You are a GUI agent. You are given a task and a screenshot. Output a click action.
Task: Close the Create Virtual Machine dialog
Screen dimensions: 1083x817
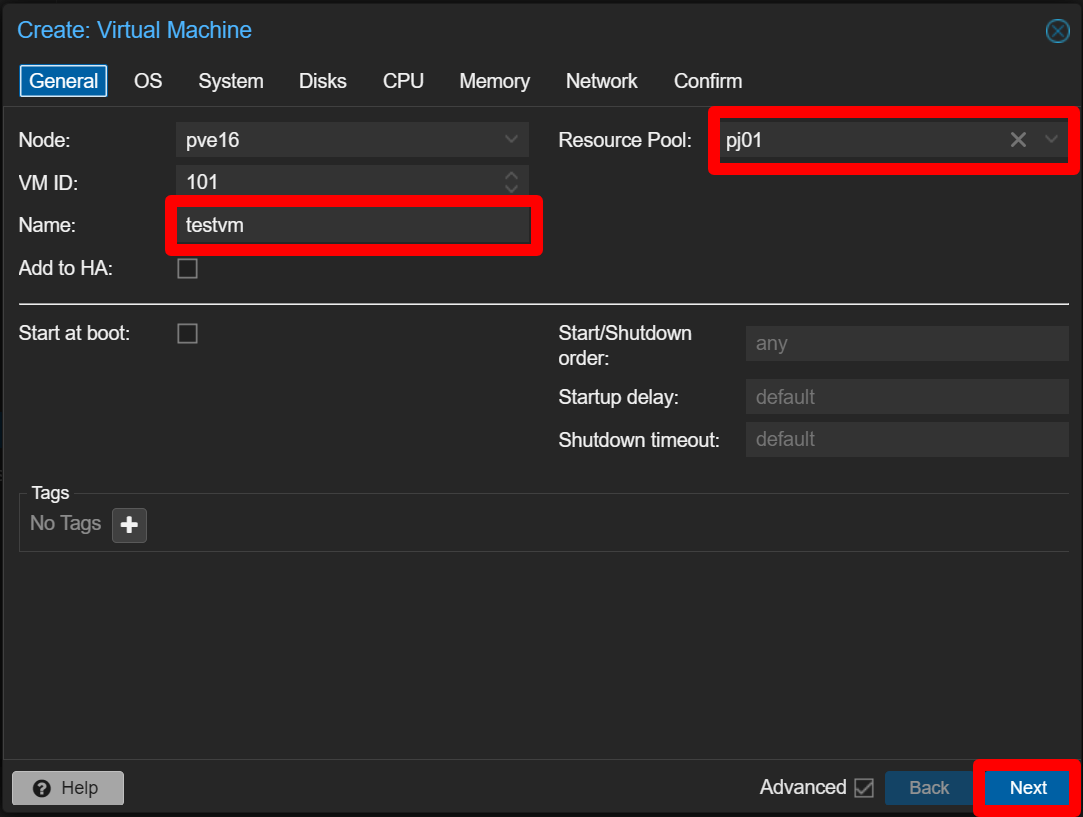[1057, 31]
